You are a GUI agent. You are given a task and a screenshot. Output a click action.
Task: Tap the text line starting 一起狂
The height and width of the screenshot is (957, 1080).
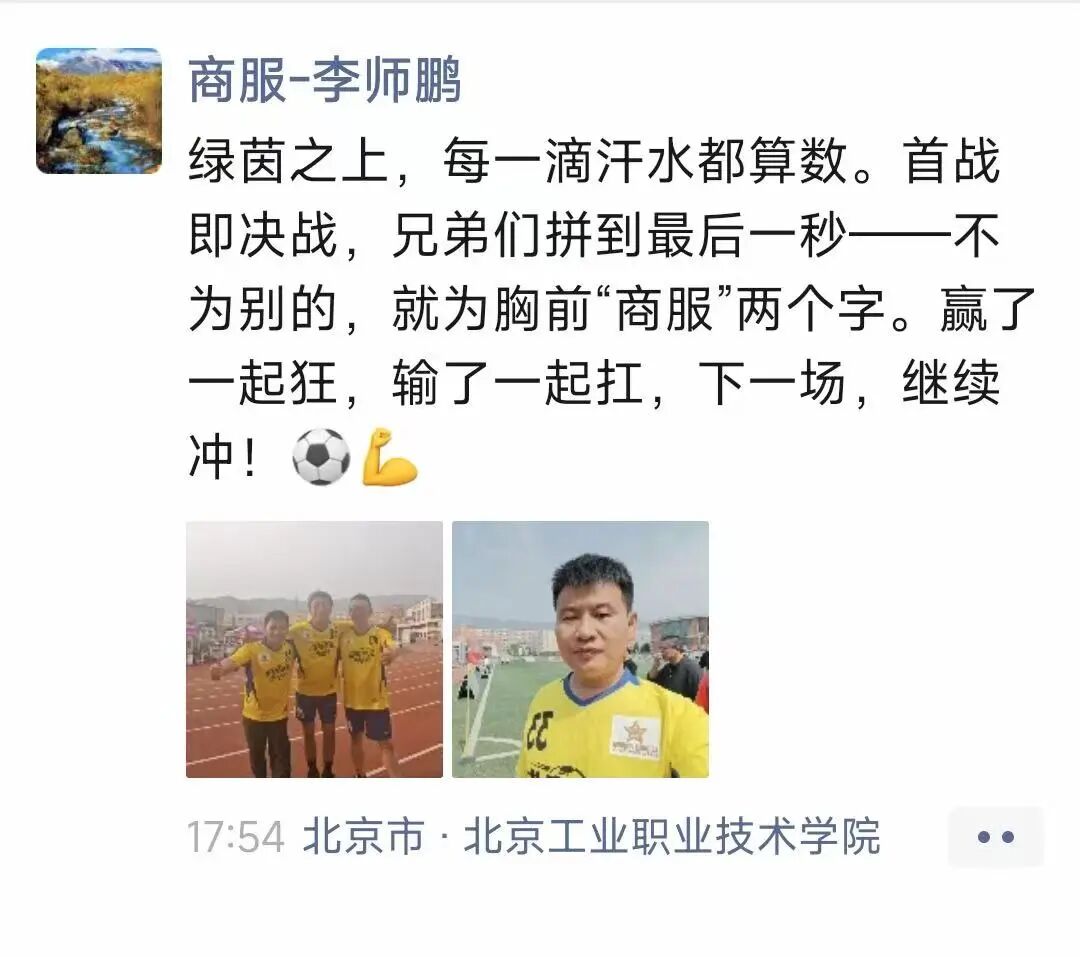594,382
